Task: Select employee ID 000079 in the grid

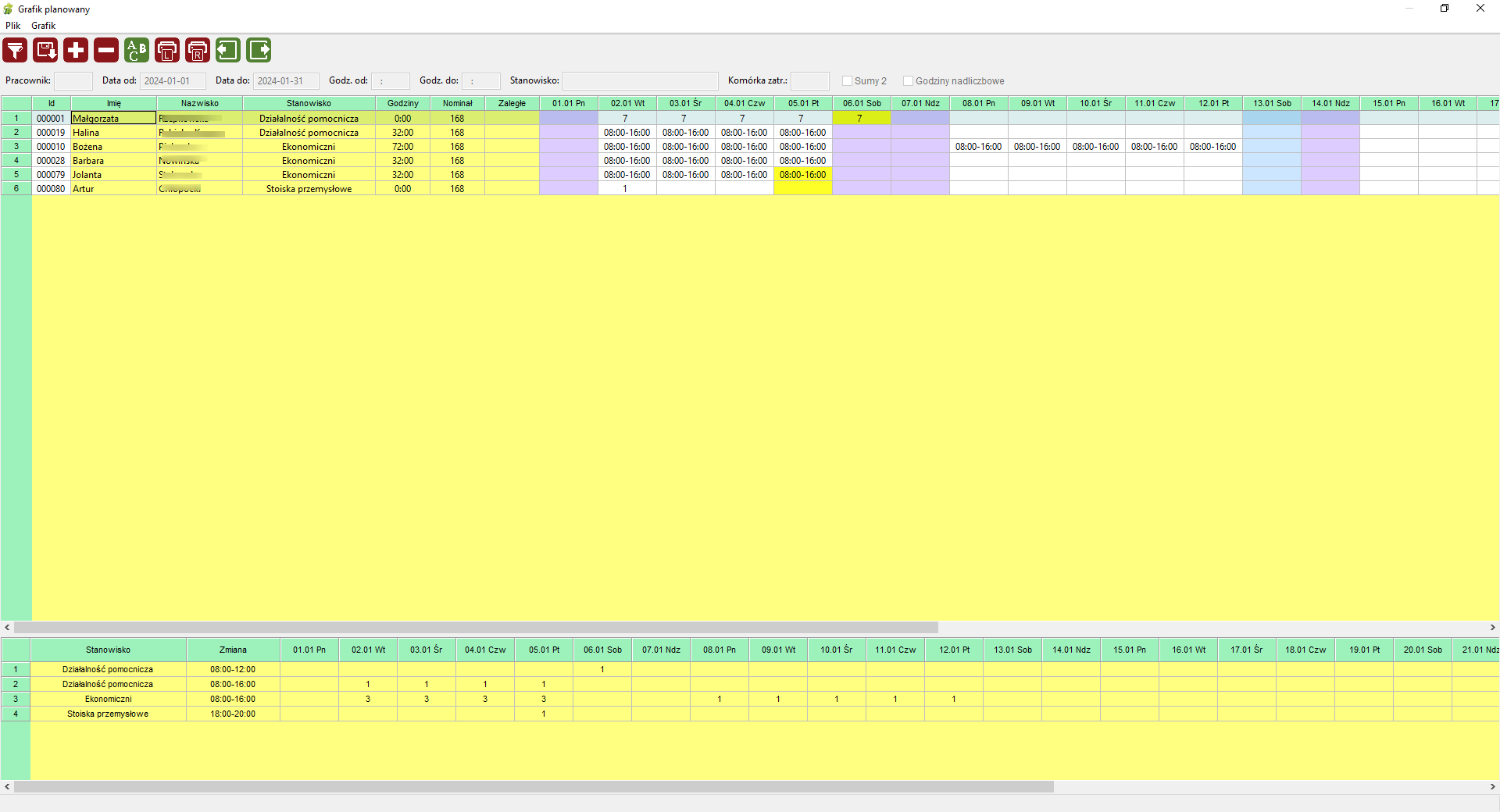Action: point(51,175)
